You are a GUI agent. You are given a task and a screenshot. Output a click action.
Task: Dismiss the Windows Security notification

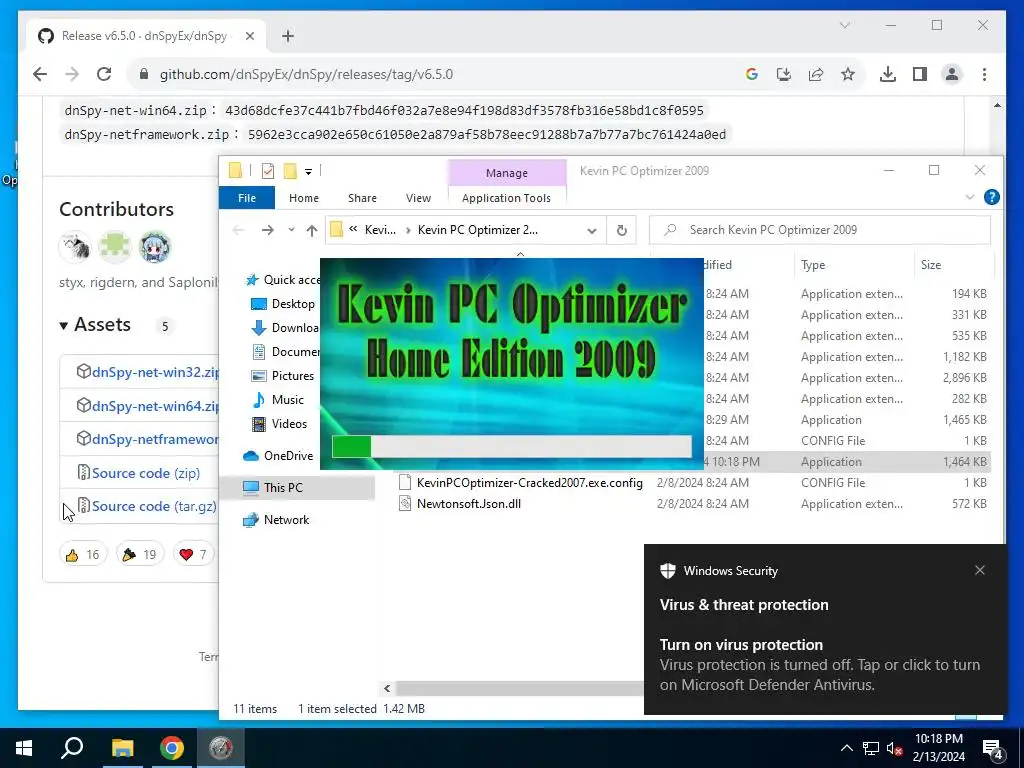point(980,570)
